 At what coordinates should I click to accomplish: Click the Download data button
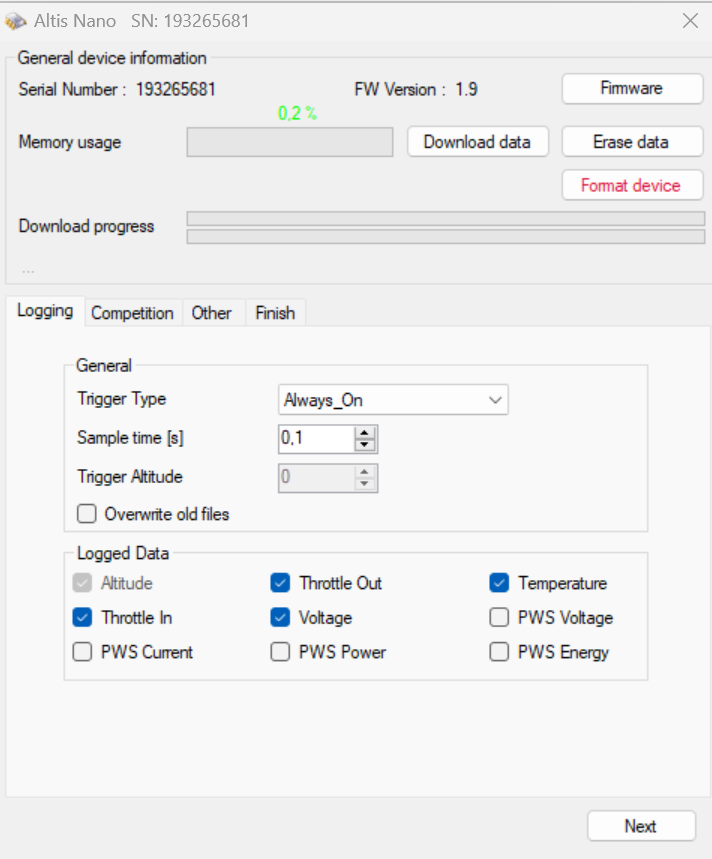tap(478, 142)
